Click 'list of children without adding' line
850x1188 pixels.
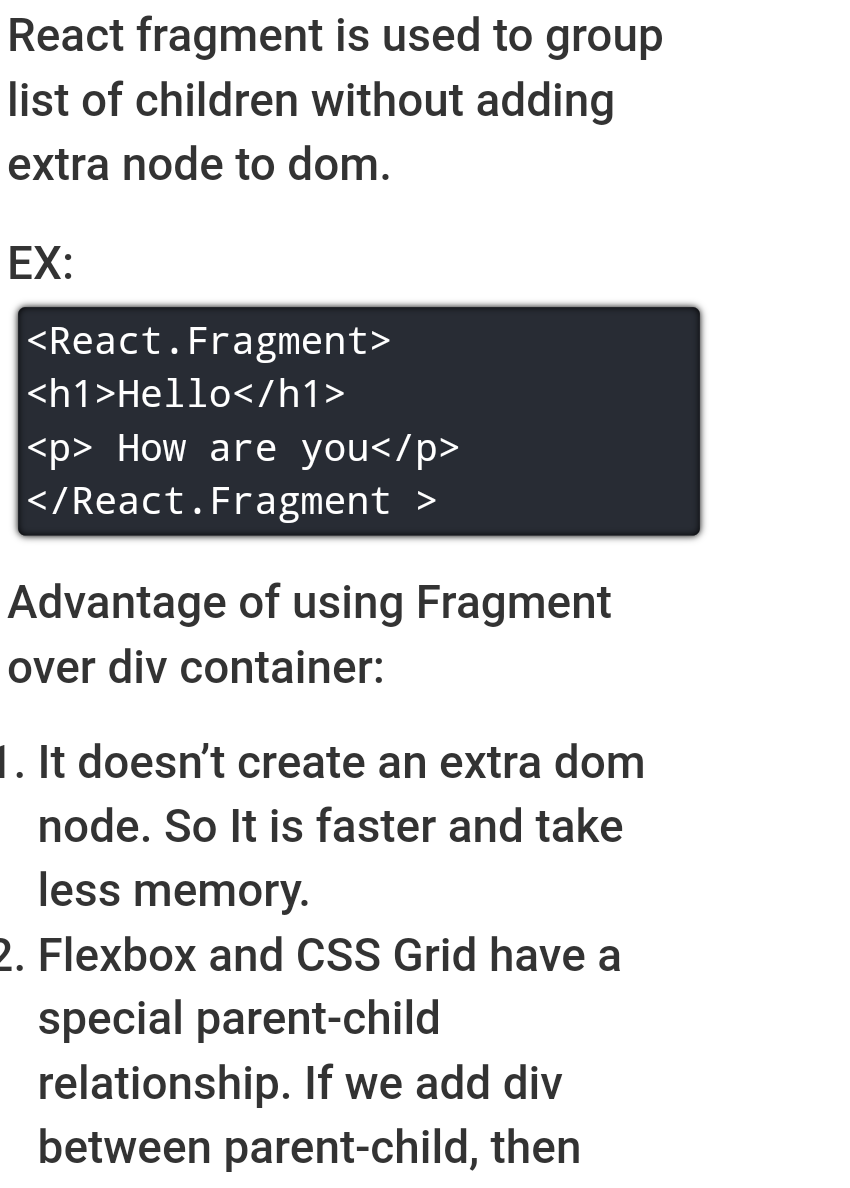[x=311, y=100]
